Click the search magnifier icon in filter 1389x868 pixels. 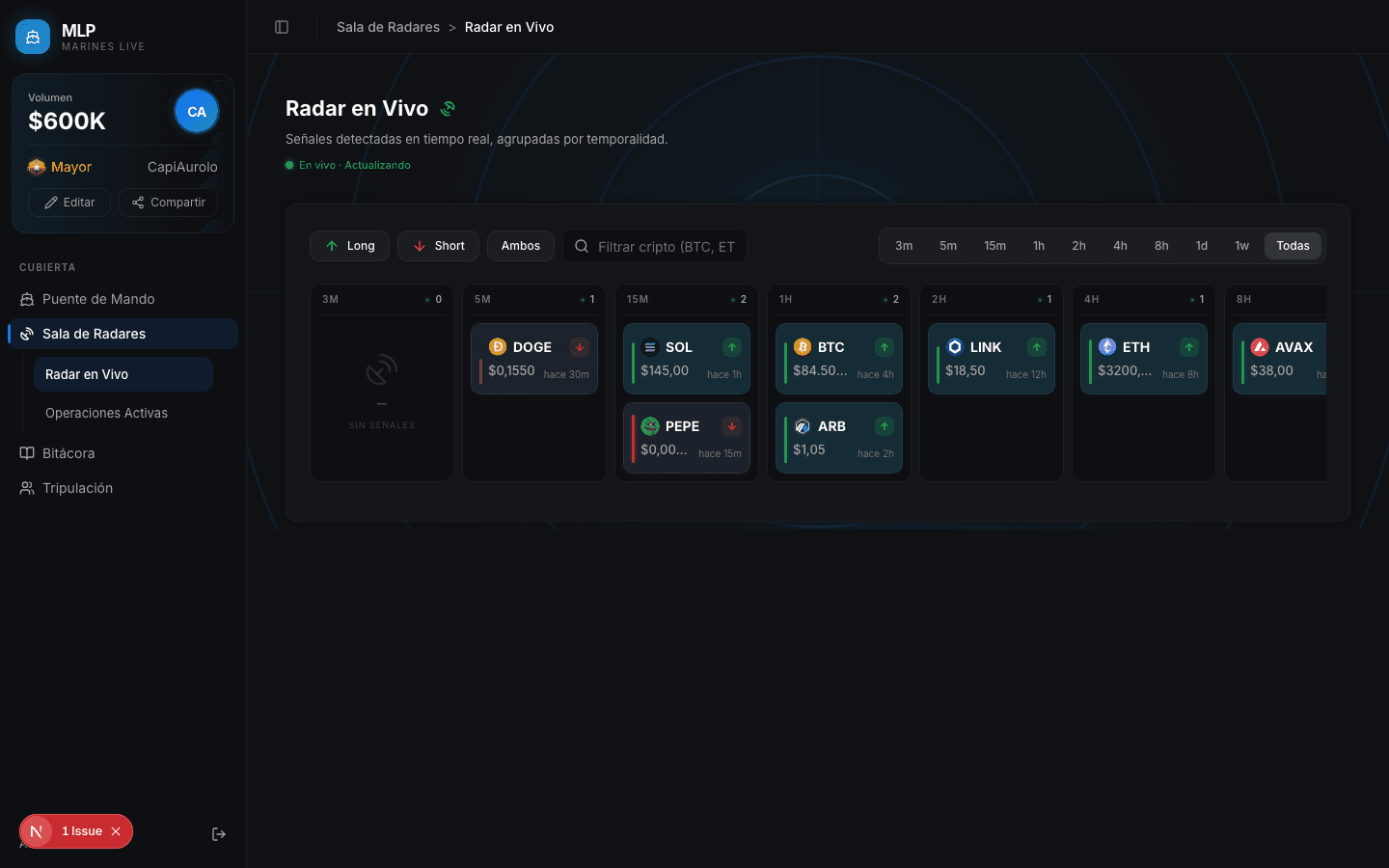tap(582, 246)
